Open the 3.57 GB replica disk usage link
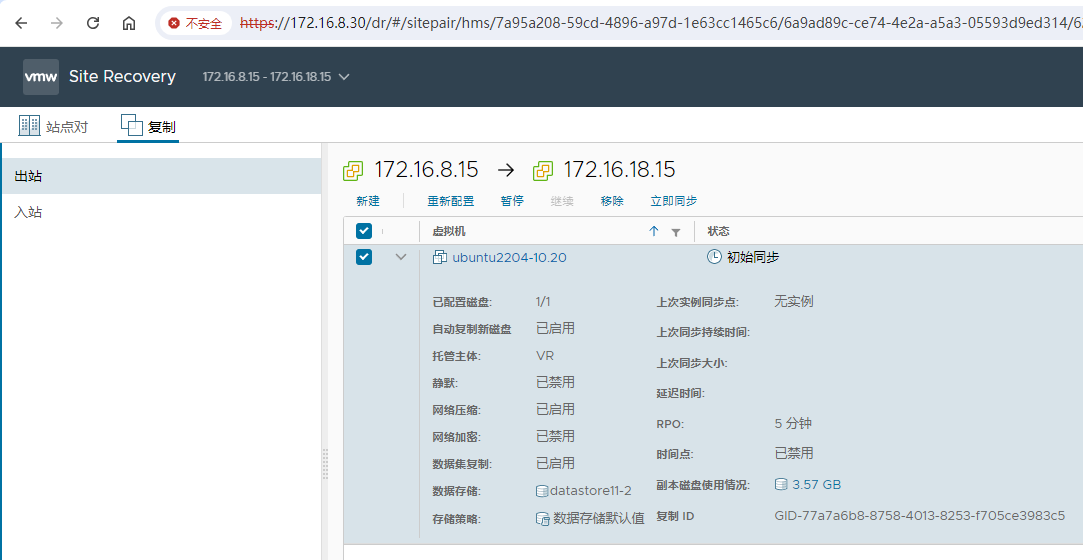Screen dimensions: 1083x560 [816, 485]
